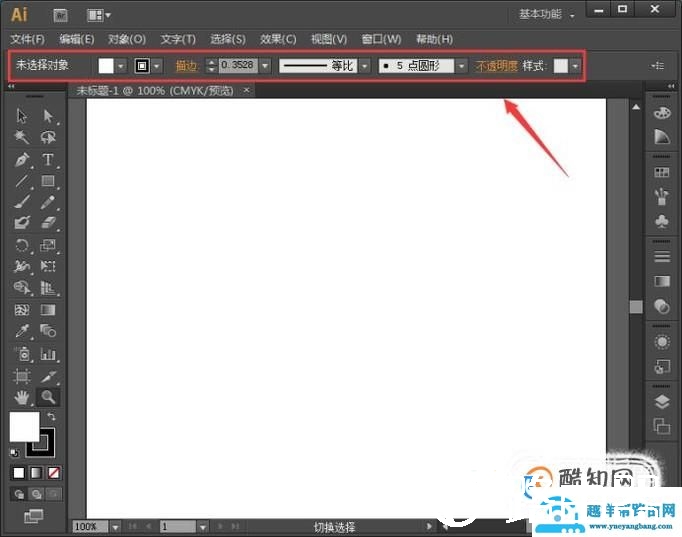The image size is (682, 537).
Task: Set paint mode to Gradient
Action: click(x=36, y=473)
